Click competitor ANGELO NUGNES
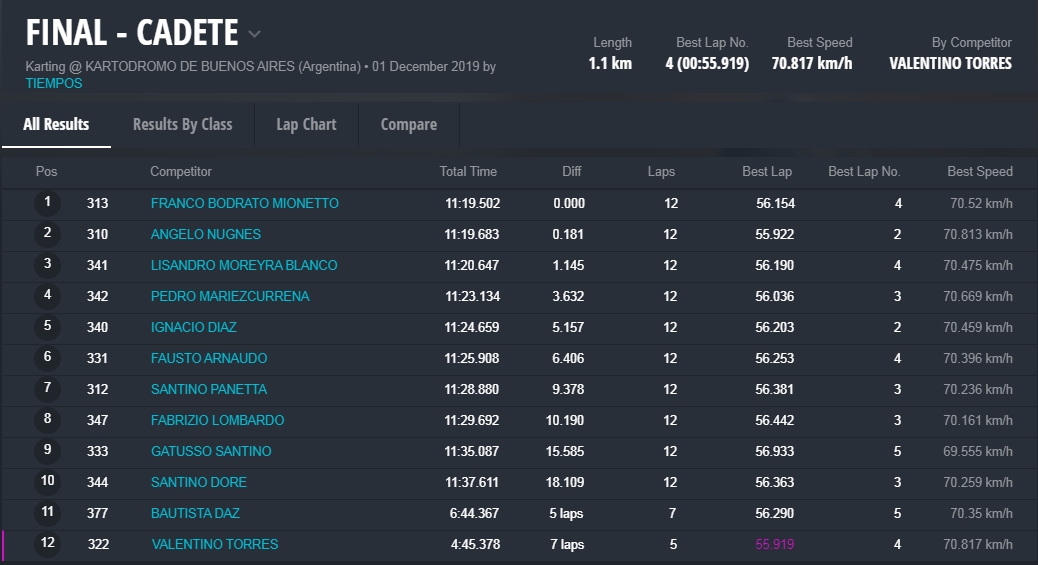This screenshot has height=565, width=1038. (x=205, y=235)
